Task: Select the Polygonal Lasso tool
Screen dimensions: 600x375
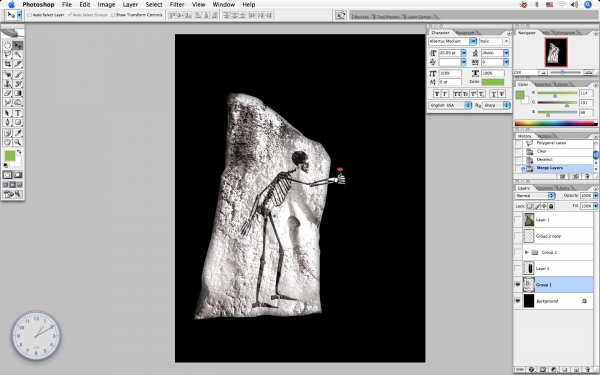Action: click(7, 55)
